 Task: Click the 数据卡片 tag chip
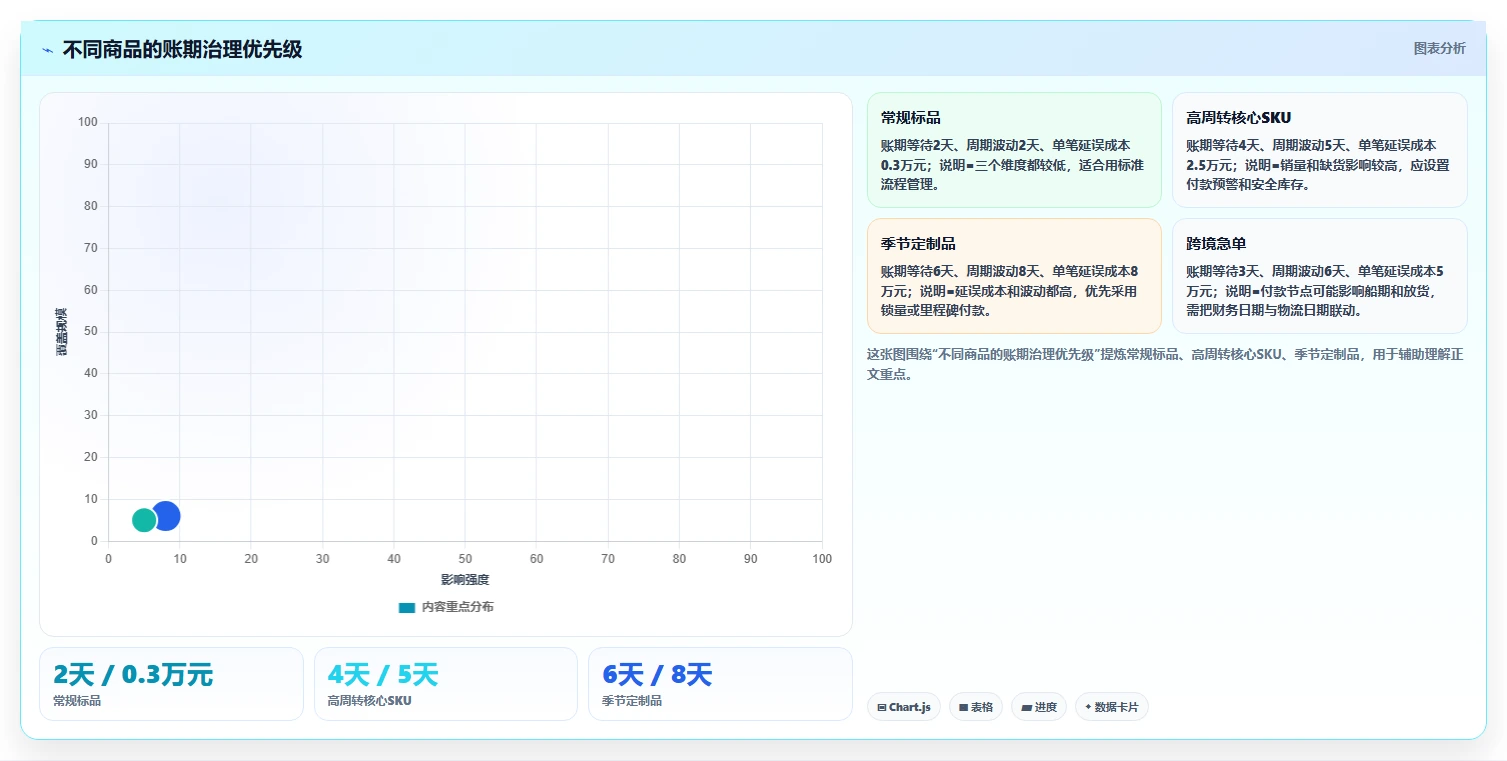[1111, 707]
